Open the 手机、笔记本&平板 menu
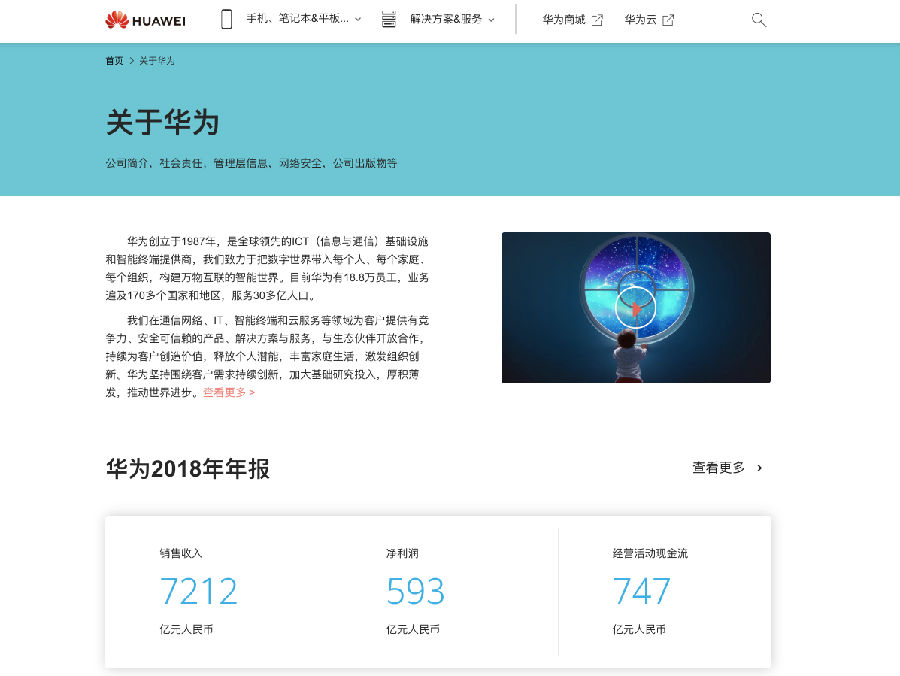The height and width of the screenshot is (676, 900). [x=297, y=19]
